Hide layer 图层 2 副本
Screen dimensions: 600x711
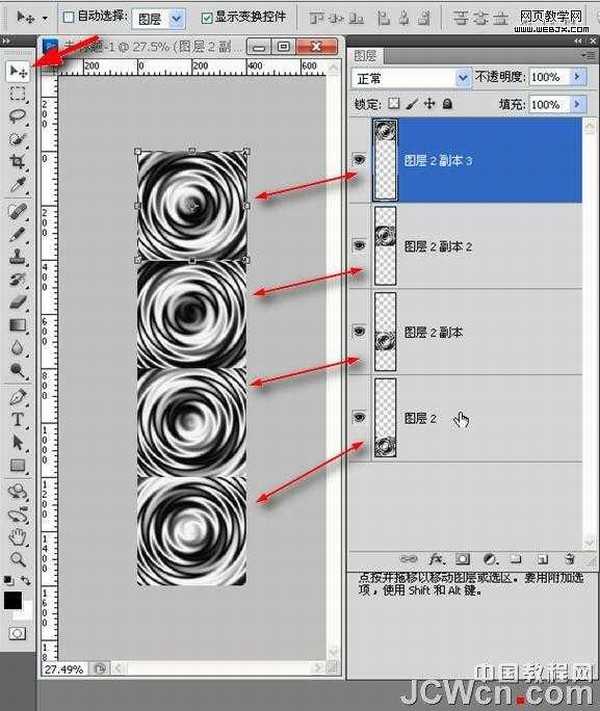pos(359,331)
